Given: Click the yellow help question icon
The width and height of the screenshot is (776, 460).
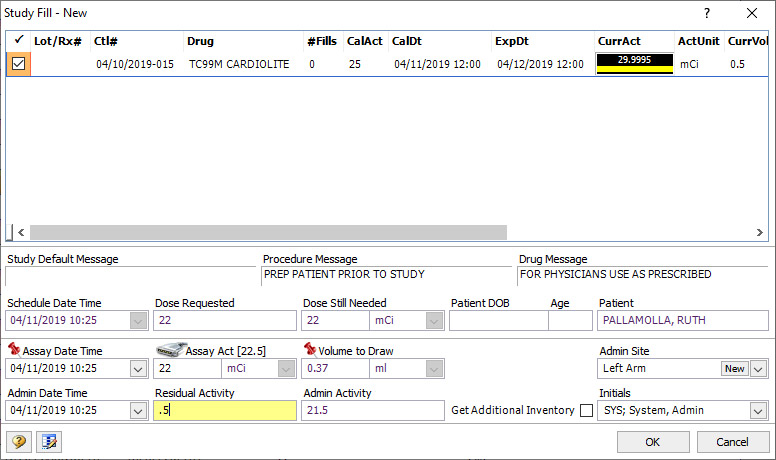Looking at the screenshot, I should tap(19, 441).
